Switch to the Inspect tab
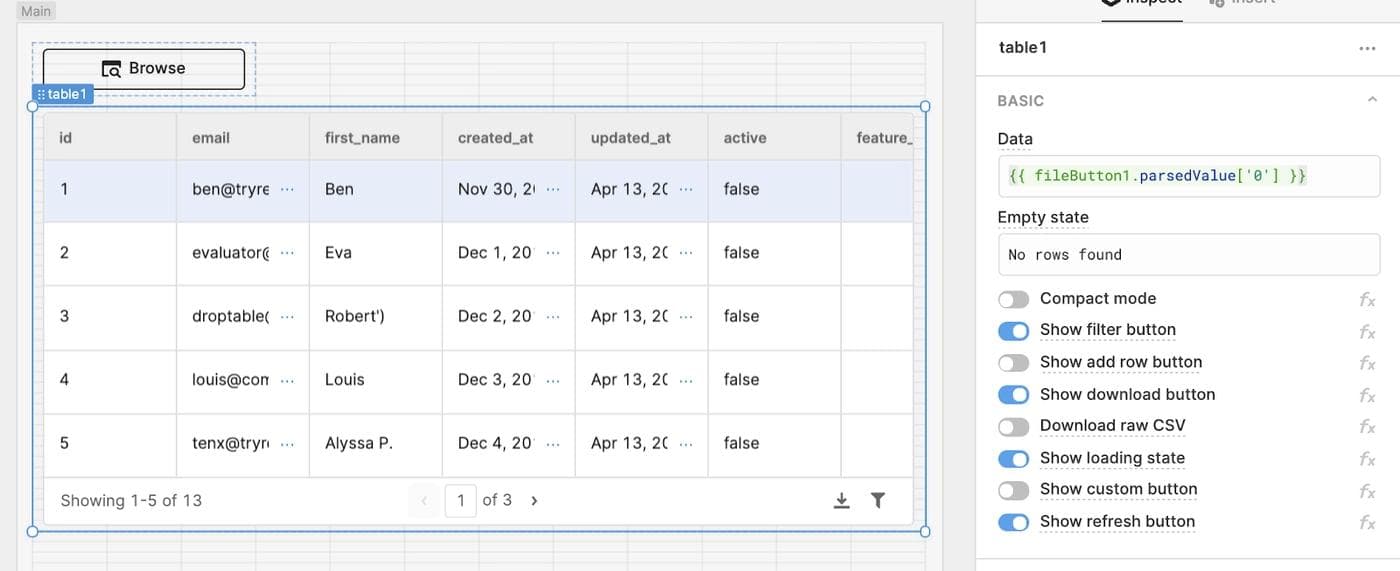1400x571 pixels. 1142,3
